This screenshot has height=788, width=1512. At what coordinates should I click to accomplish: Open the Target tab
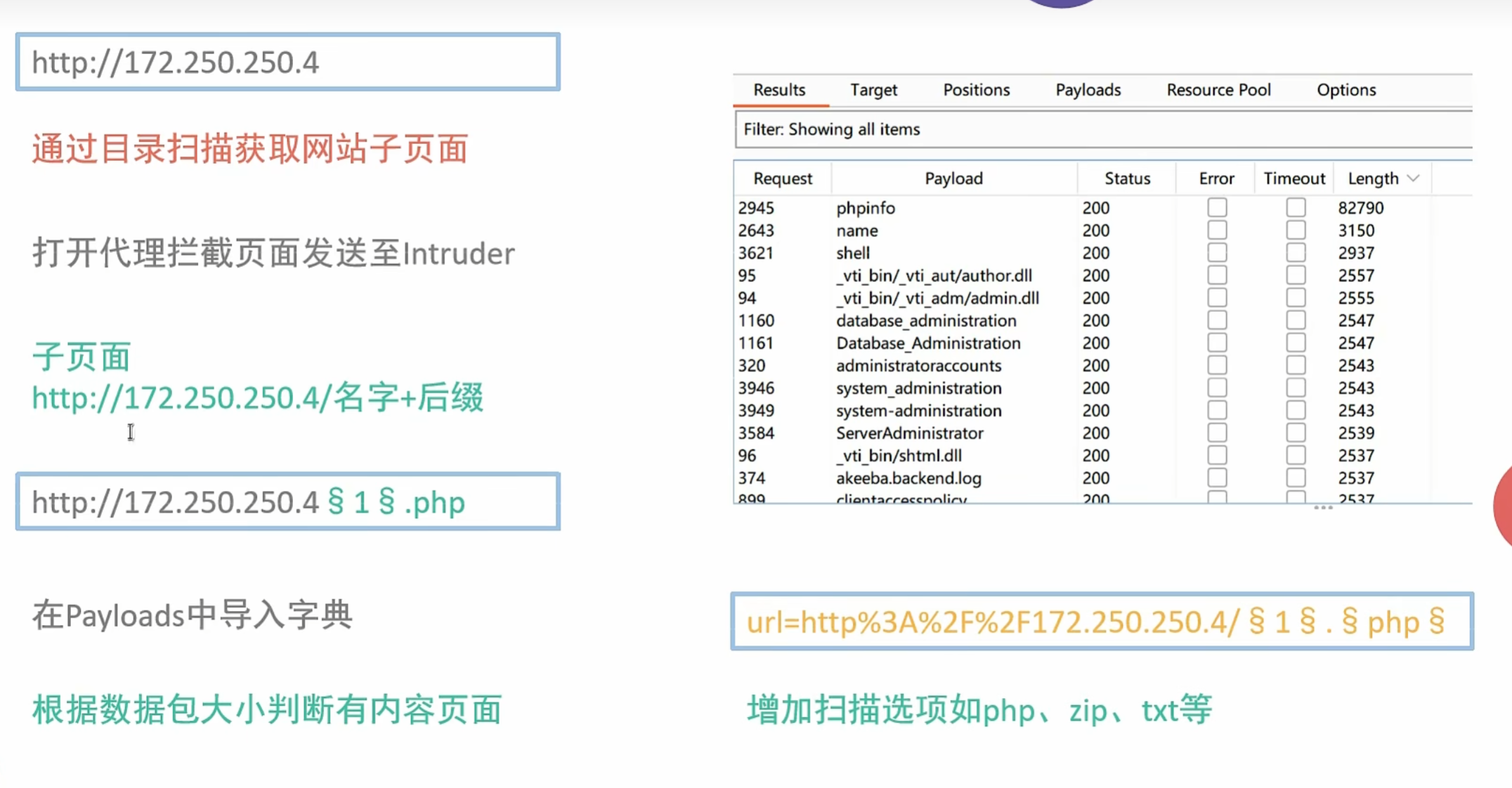point(873,90)
